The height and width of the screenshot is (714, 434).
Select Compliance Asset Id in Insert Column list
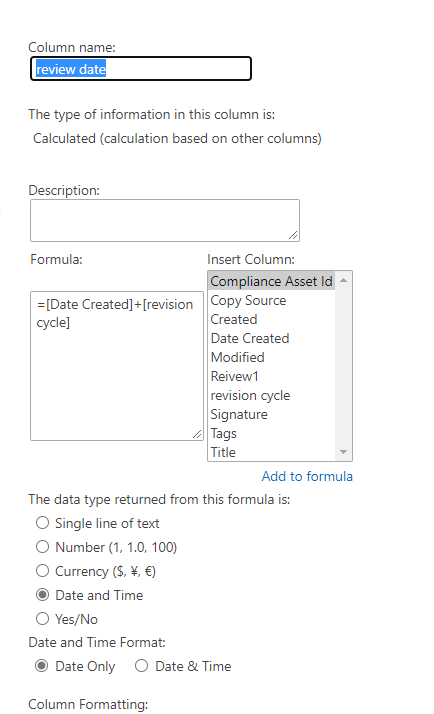[271, 281]
